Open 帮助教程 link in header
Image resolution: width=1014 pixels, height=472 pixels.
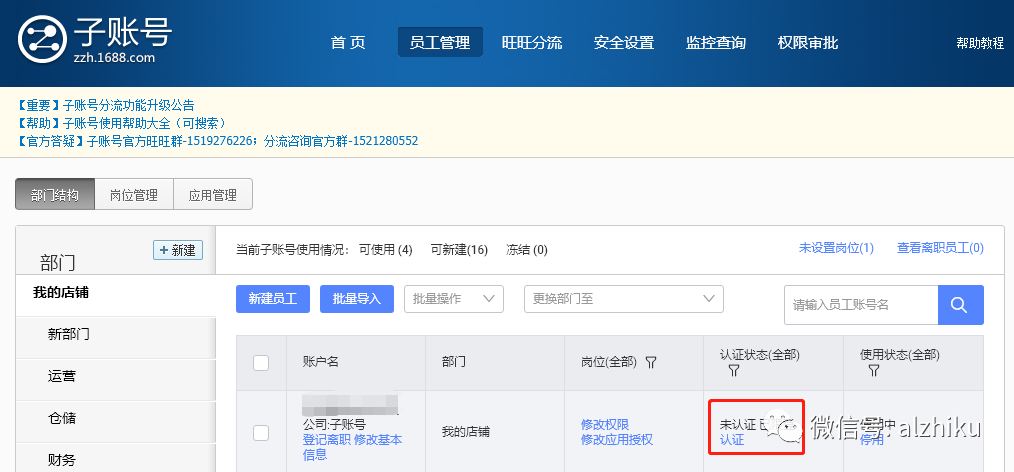(980, 43)
